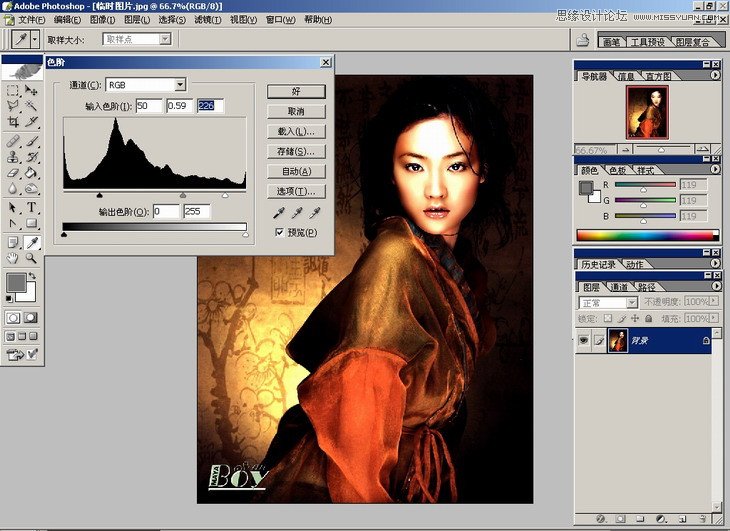Viewport: 730px width, 531px height.
Task: Open the 正常 blending mode dropdown
Action: [x=632, y=302]
